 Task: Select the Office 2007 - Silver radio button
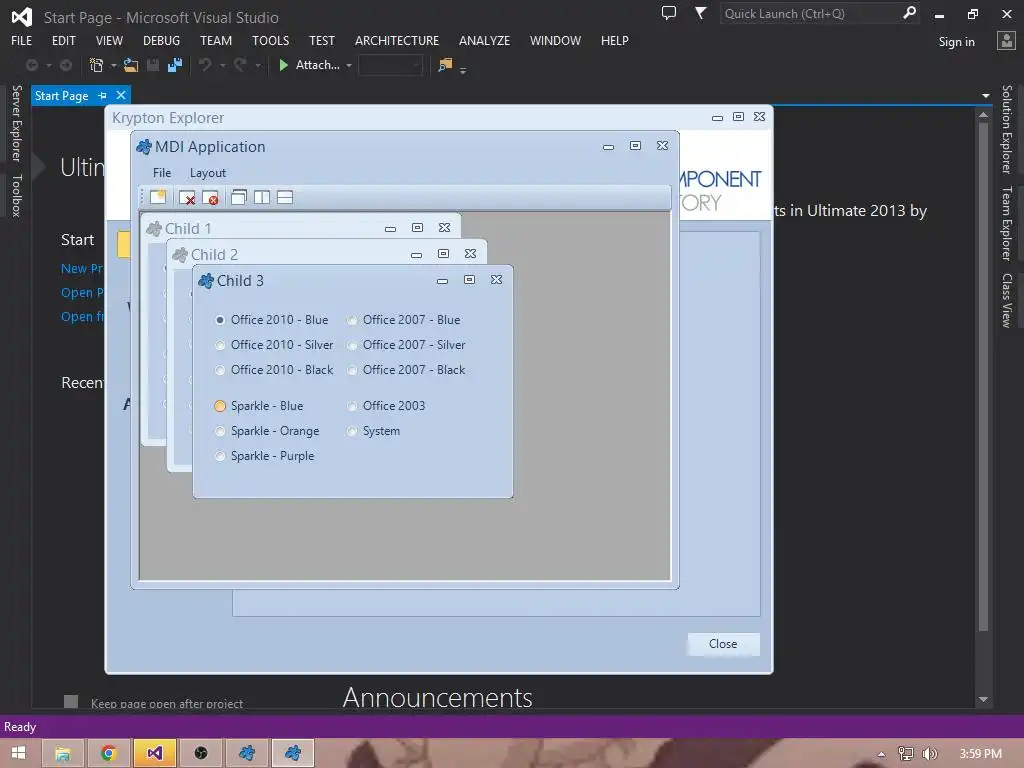[352, 345]
